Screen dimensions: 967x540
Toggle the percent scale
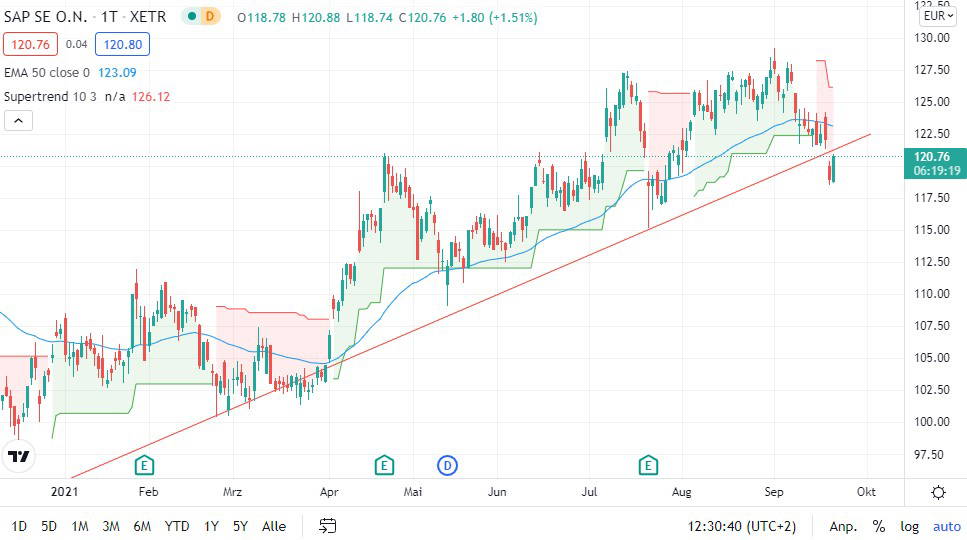coord(879,526)
